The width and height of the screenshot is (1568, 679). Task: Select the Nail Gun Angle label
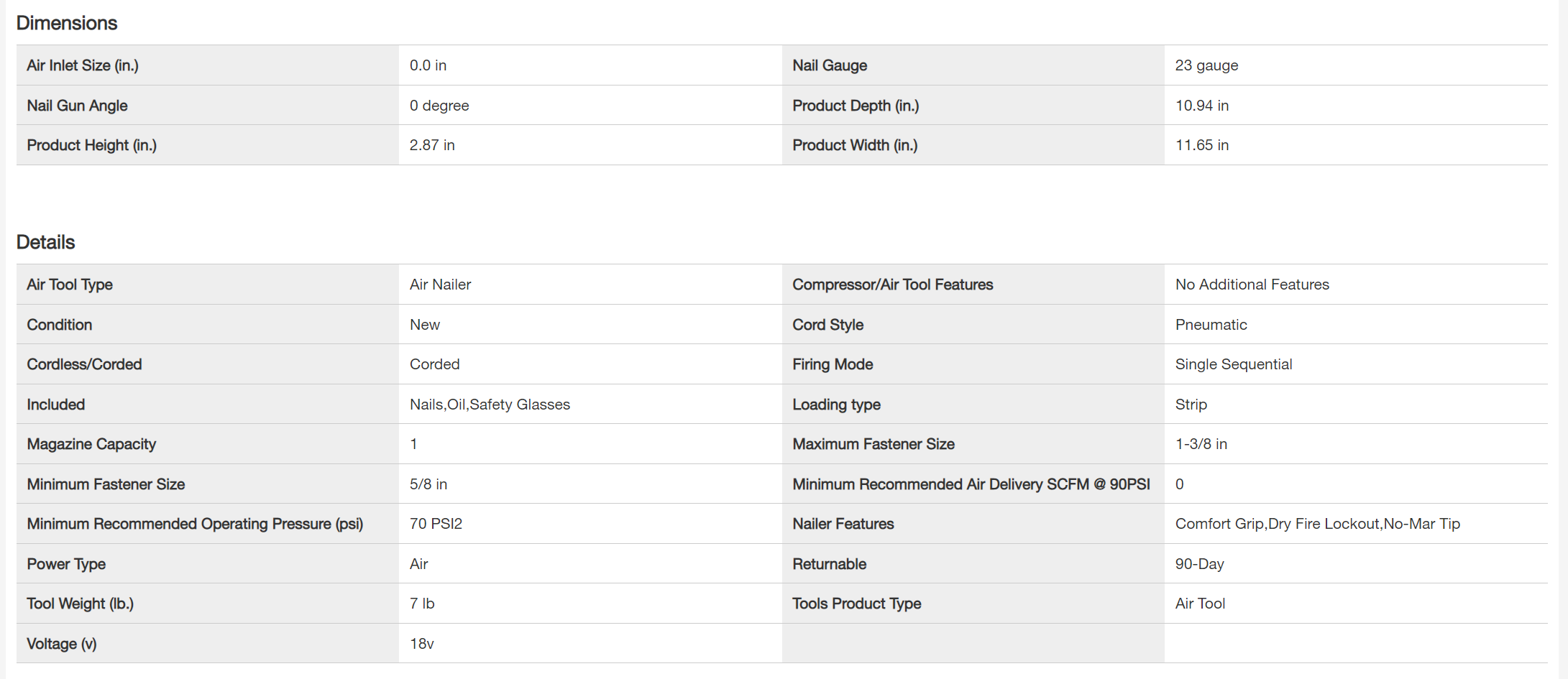[77, 106]
